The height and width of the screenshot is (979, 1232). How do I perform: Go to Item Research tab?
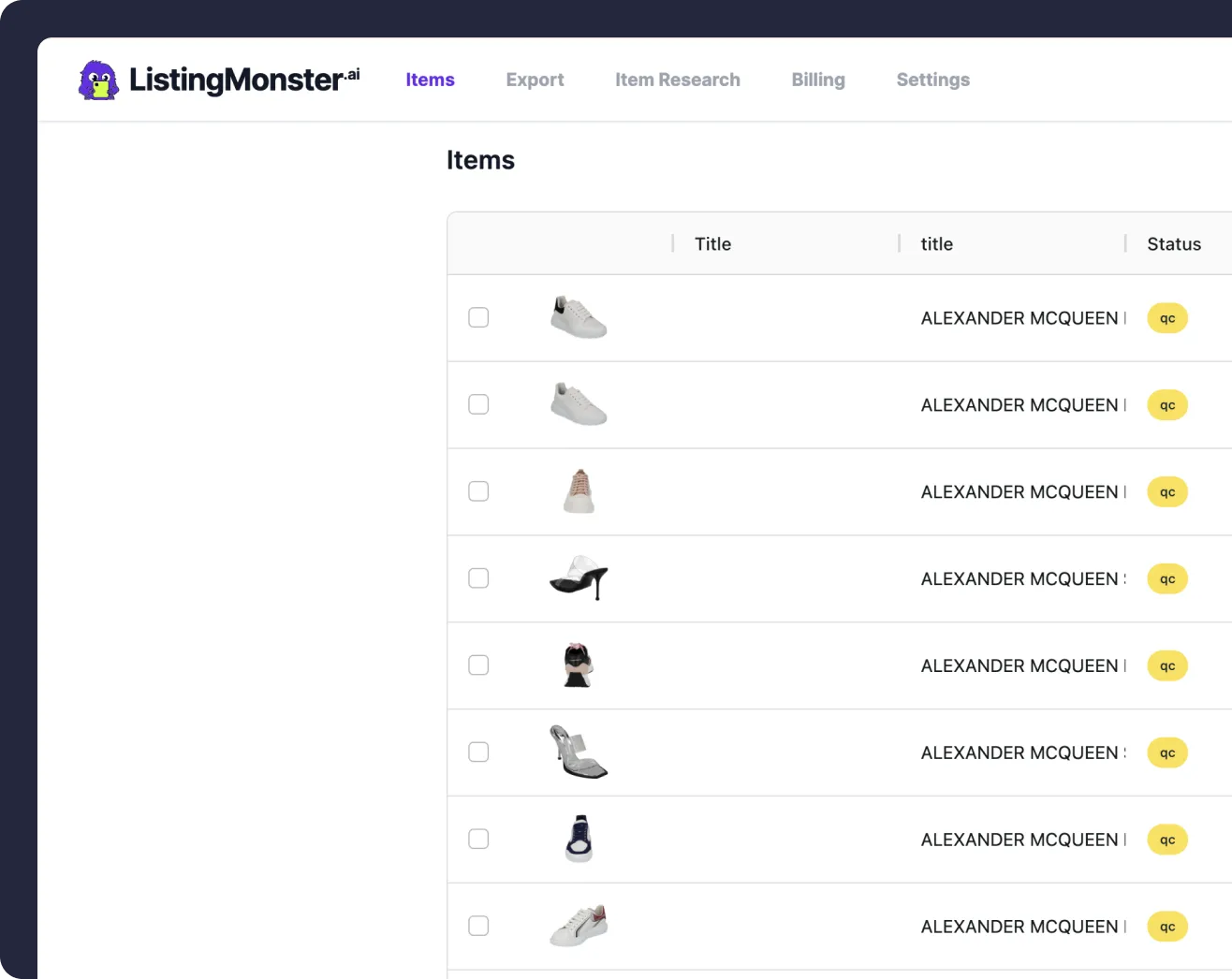click(678, 80)
